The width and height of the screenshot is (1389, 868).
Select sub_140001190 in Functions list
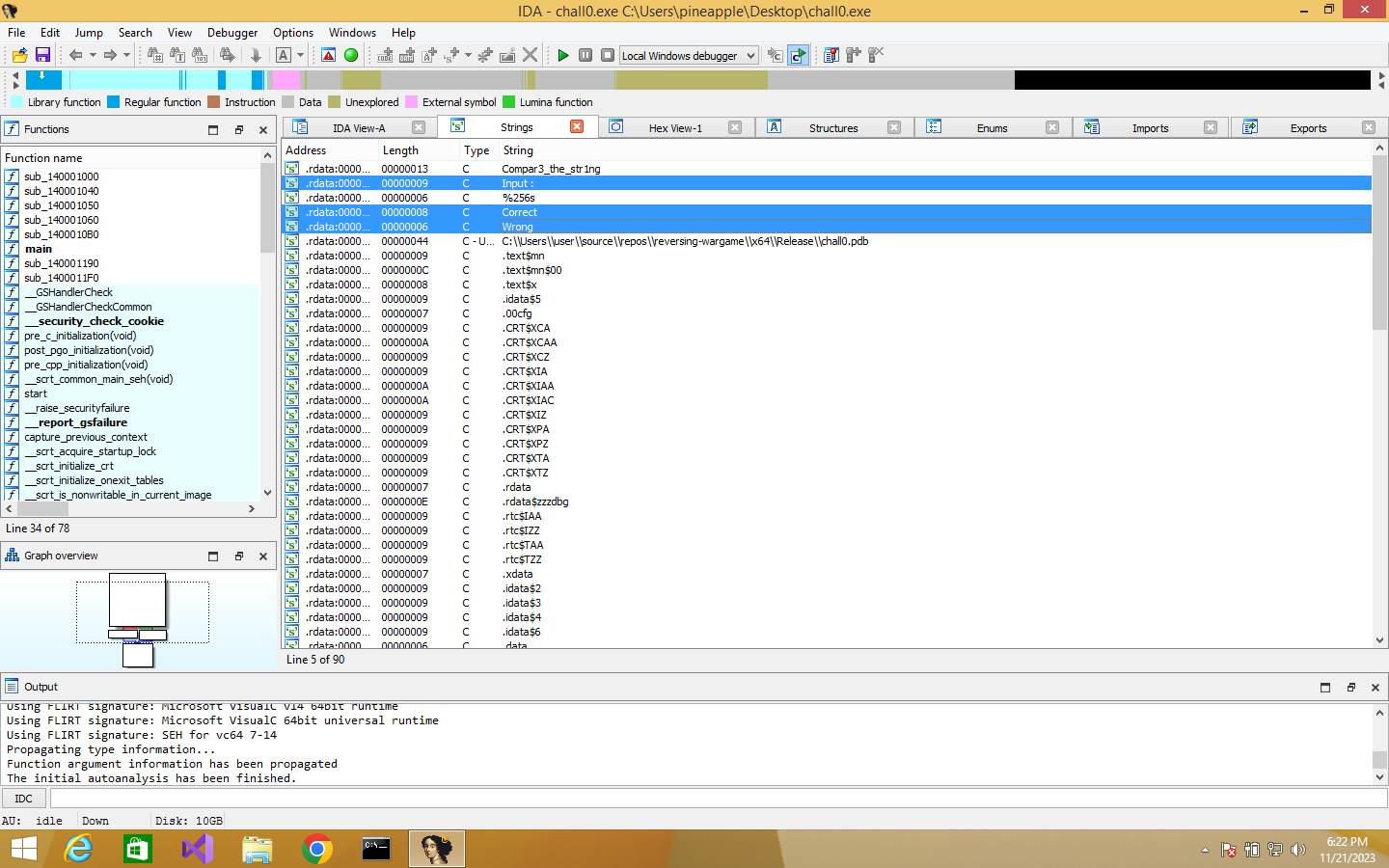(x=131, y=263)
